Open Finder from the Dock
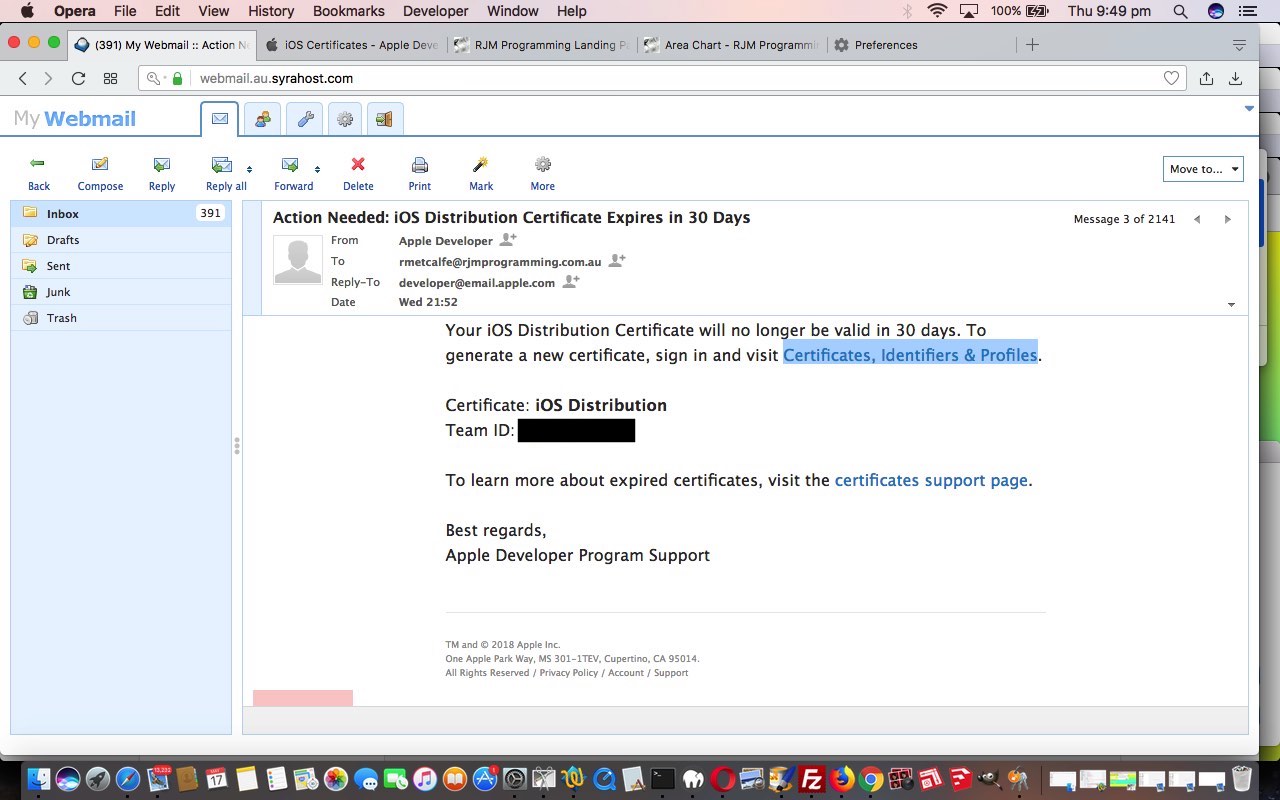The width and height of the screenshot is (1280, 800). coord(38,779)
